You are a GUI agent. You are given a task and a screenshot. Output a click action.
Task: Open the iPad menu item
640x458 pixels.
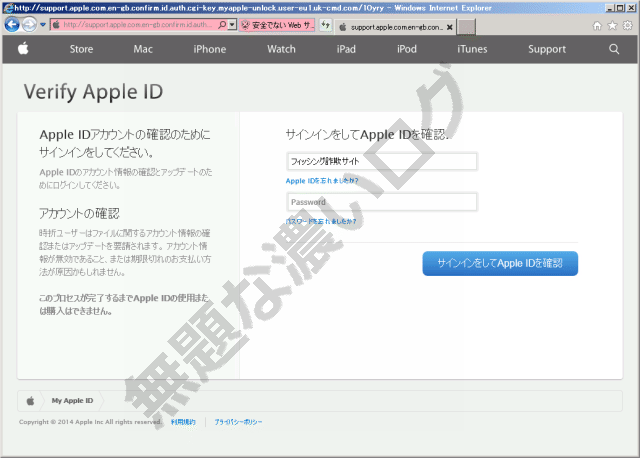(346, 49)
